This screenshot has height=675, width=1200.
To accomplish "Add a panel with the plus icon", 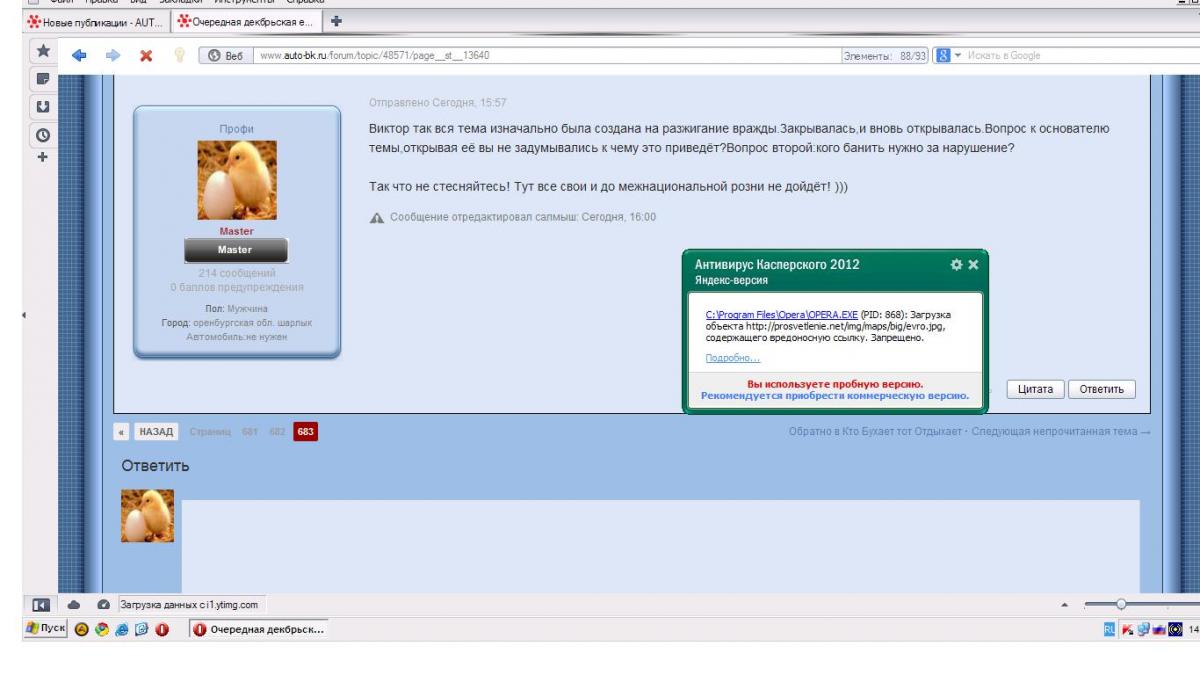I will pos(43,157).
